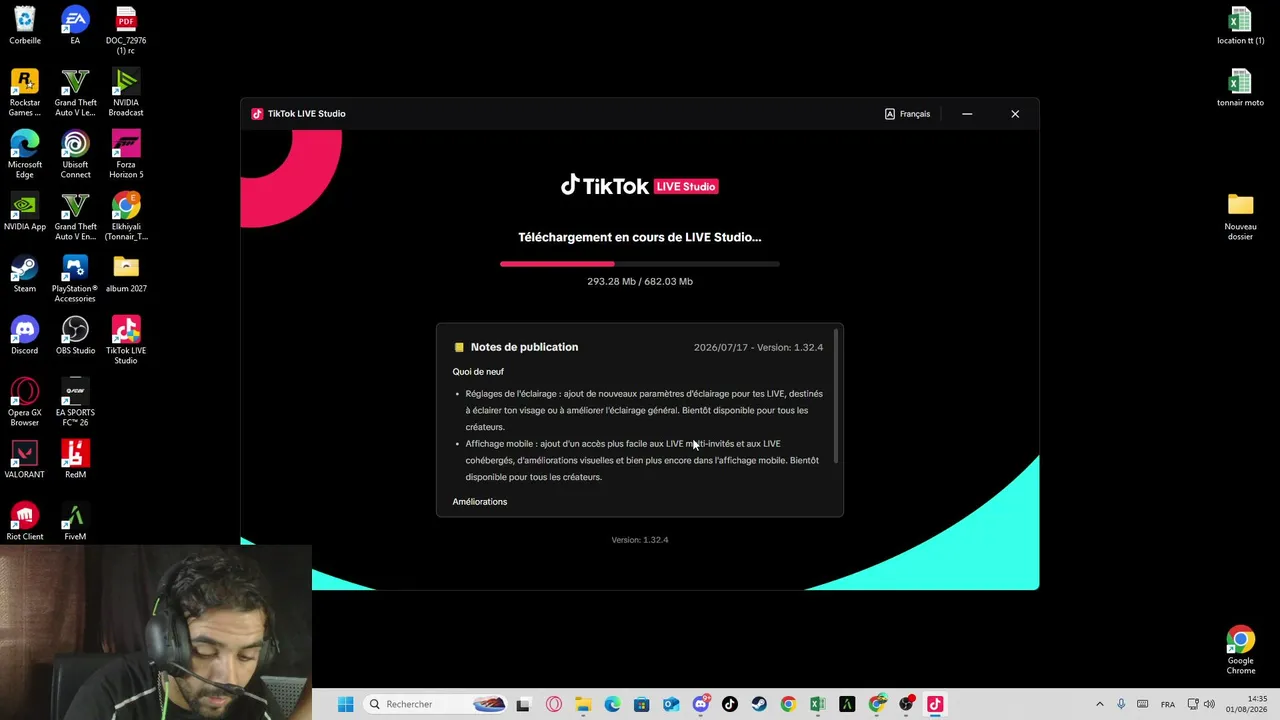Select the VALORANT desktop icon
This screenshot has width=1280, height=720.
point(25,460)
